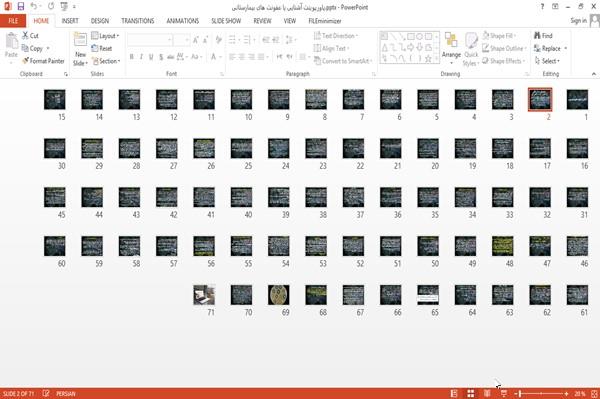
Task: Click zoom in plus button
Action: point(566,394)
